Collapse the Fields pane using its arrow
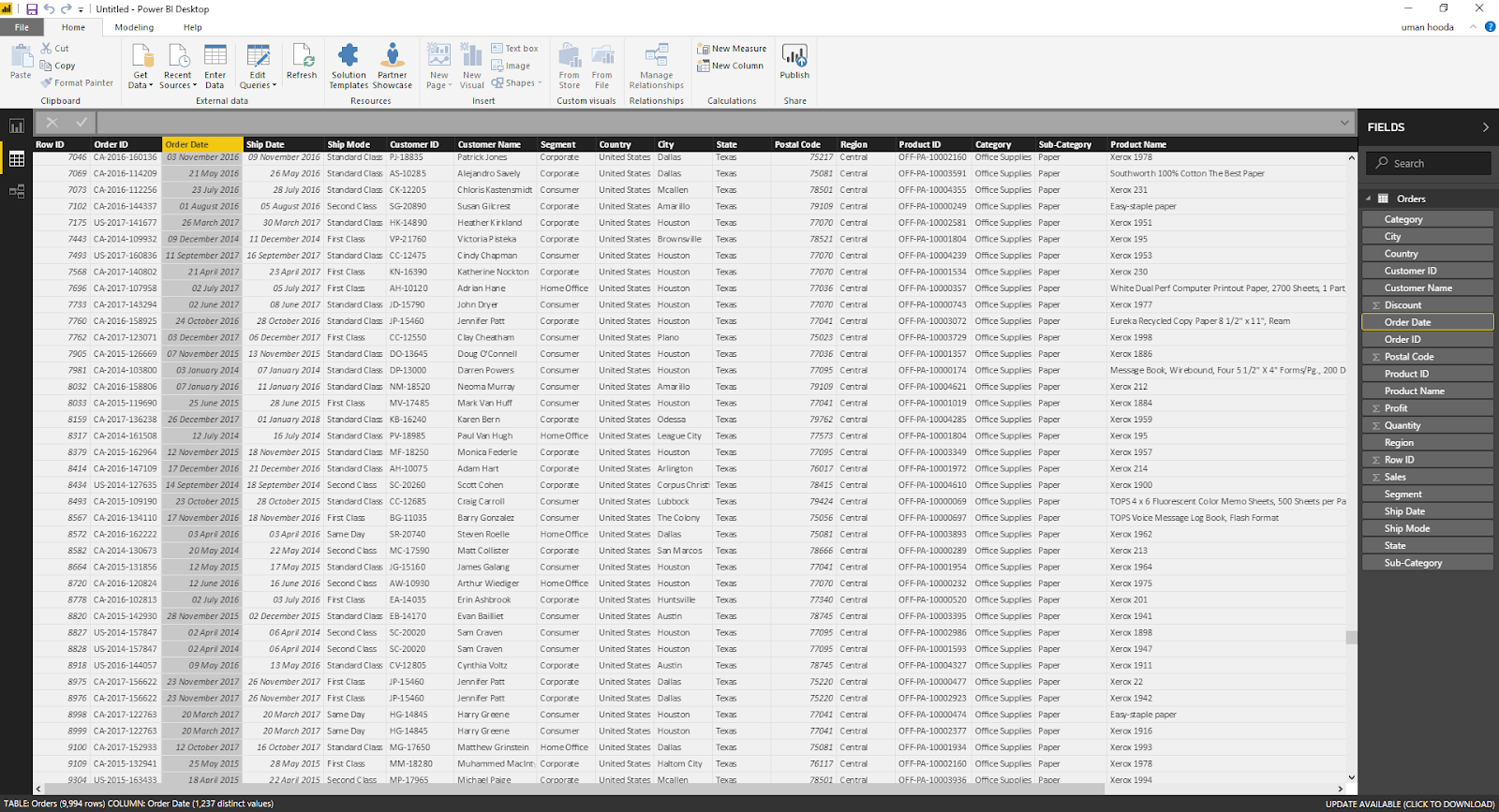The height and width of the screenshot is (812, 1499). [x=1485, y=127]
